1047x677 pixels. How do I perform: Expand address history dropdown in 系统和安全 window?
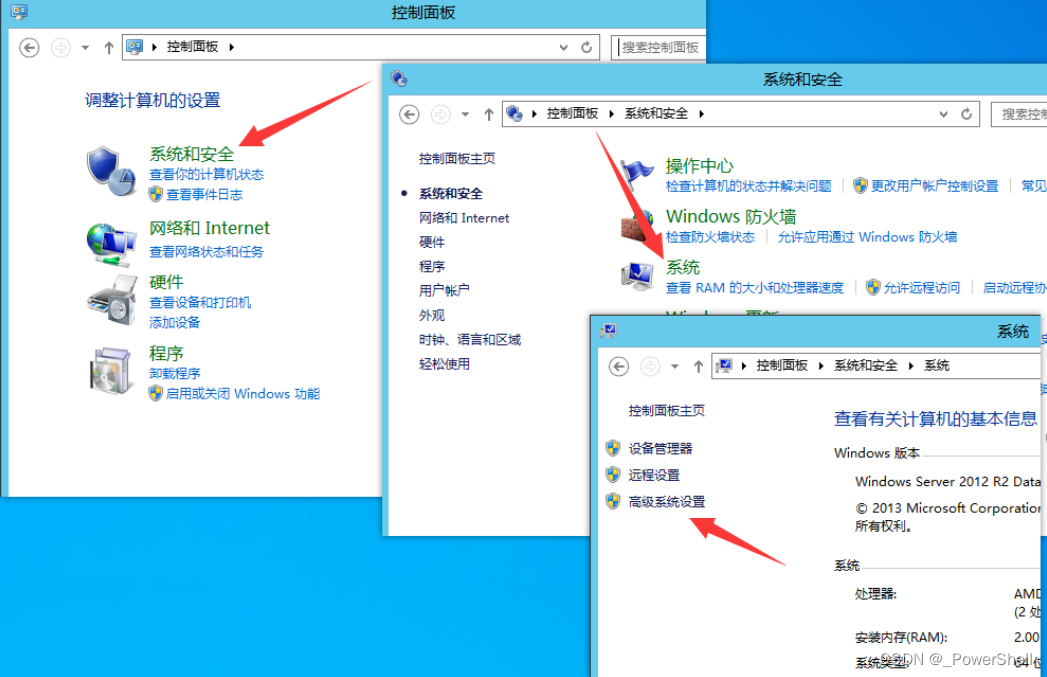tap(944, 114)
